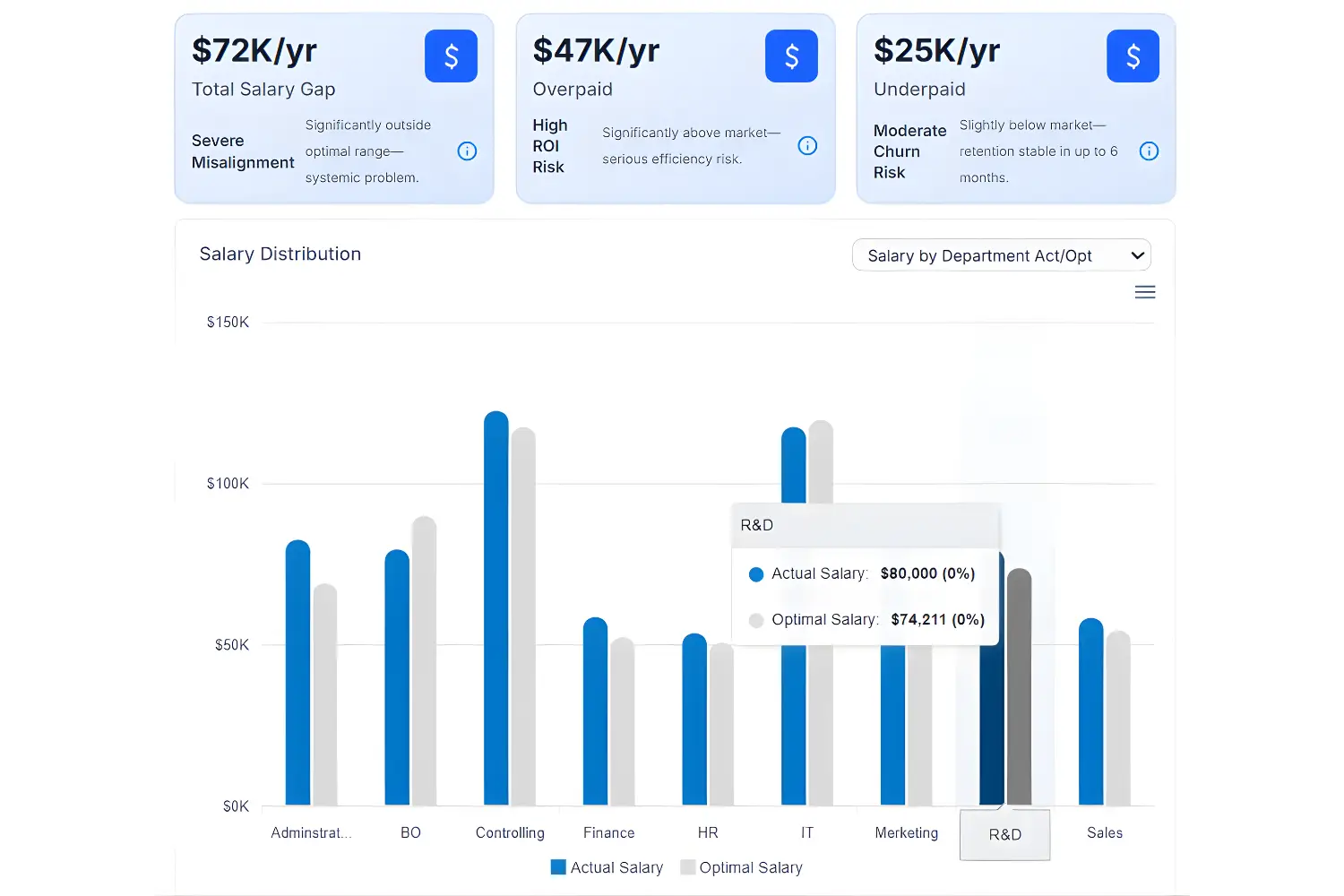Click the dropdown chevron arrow

point(1137,255)
